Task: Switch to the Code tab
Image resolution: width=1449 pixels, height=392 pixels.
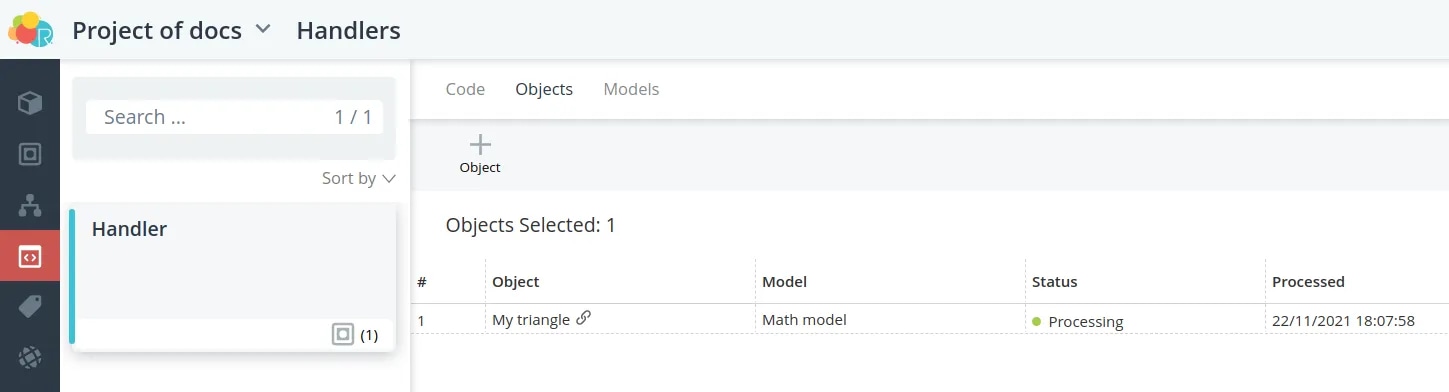Action: coord(465,89)
